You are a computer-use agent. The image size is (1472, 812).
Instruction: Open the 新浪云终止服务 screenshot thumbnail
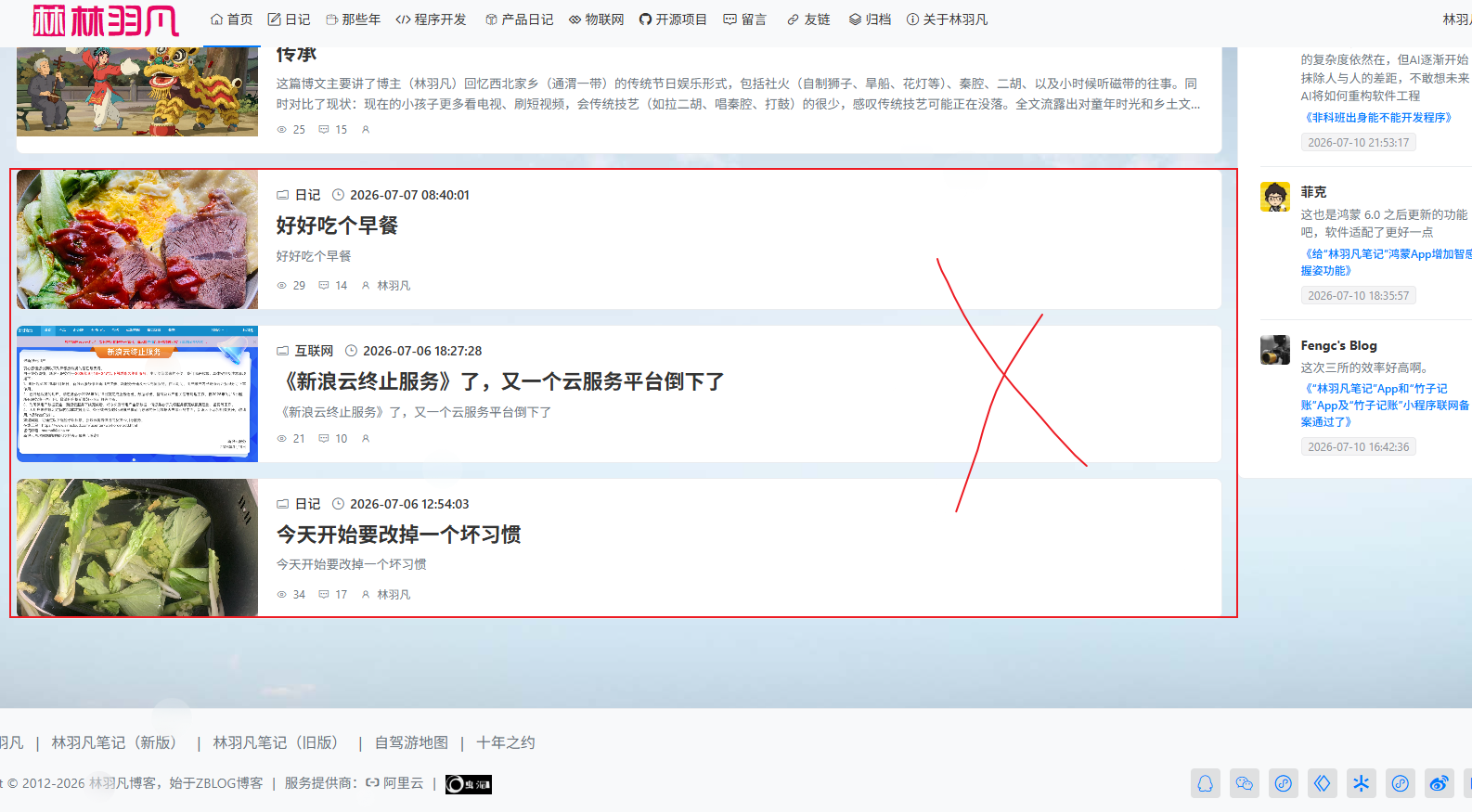(137, 393)
